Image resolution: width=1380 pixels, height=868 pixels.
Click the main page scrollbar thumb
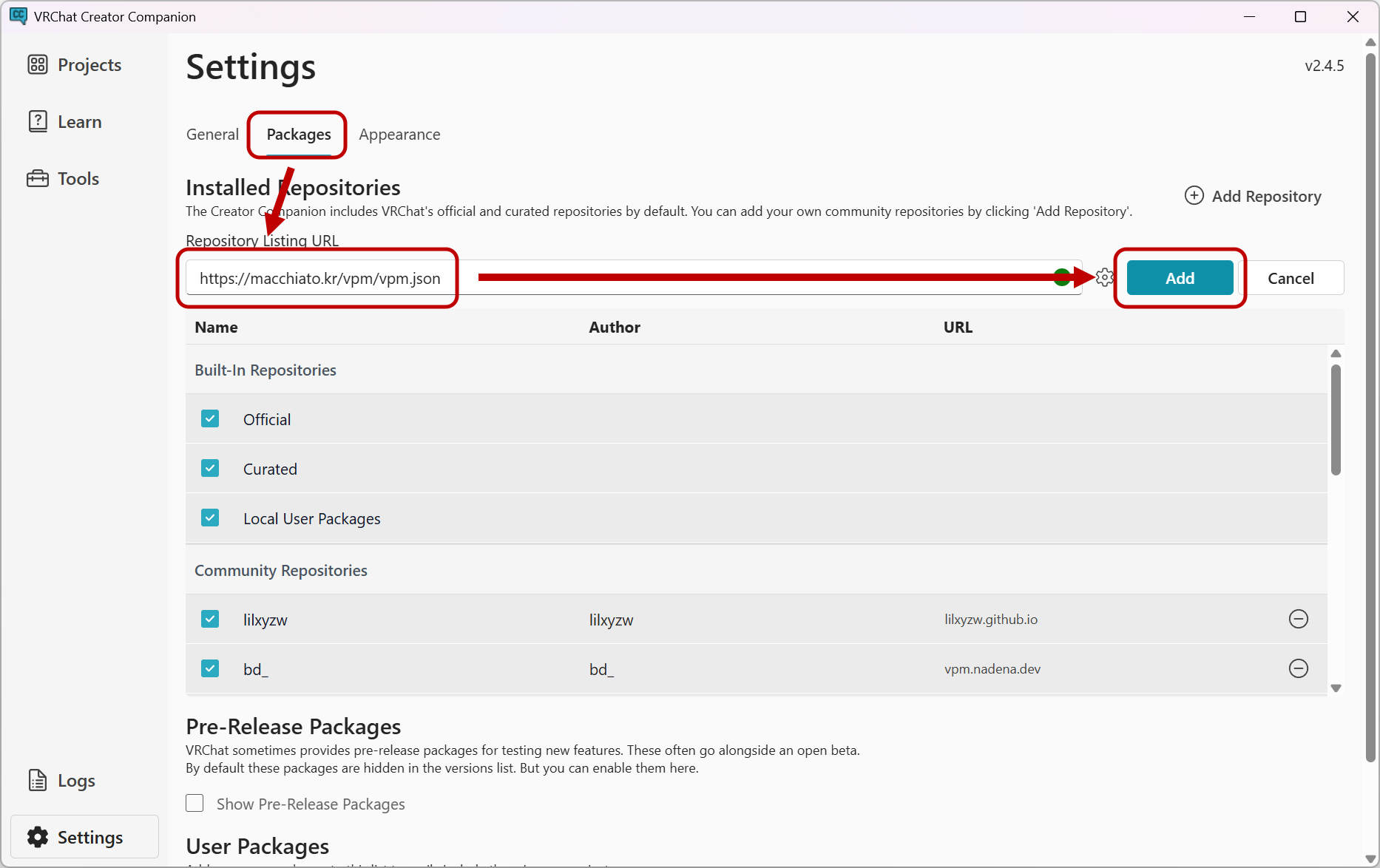pyautogui.click(x=1370, y=407)
